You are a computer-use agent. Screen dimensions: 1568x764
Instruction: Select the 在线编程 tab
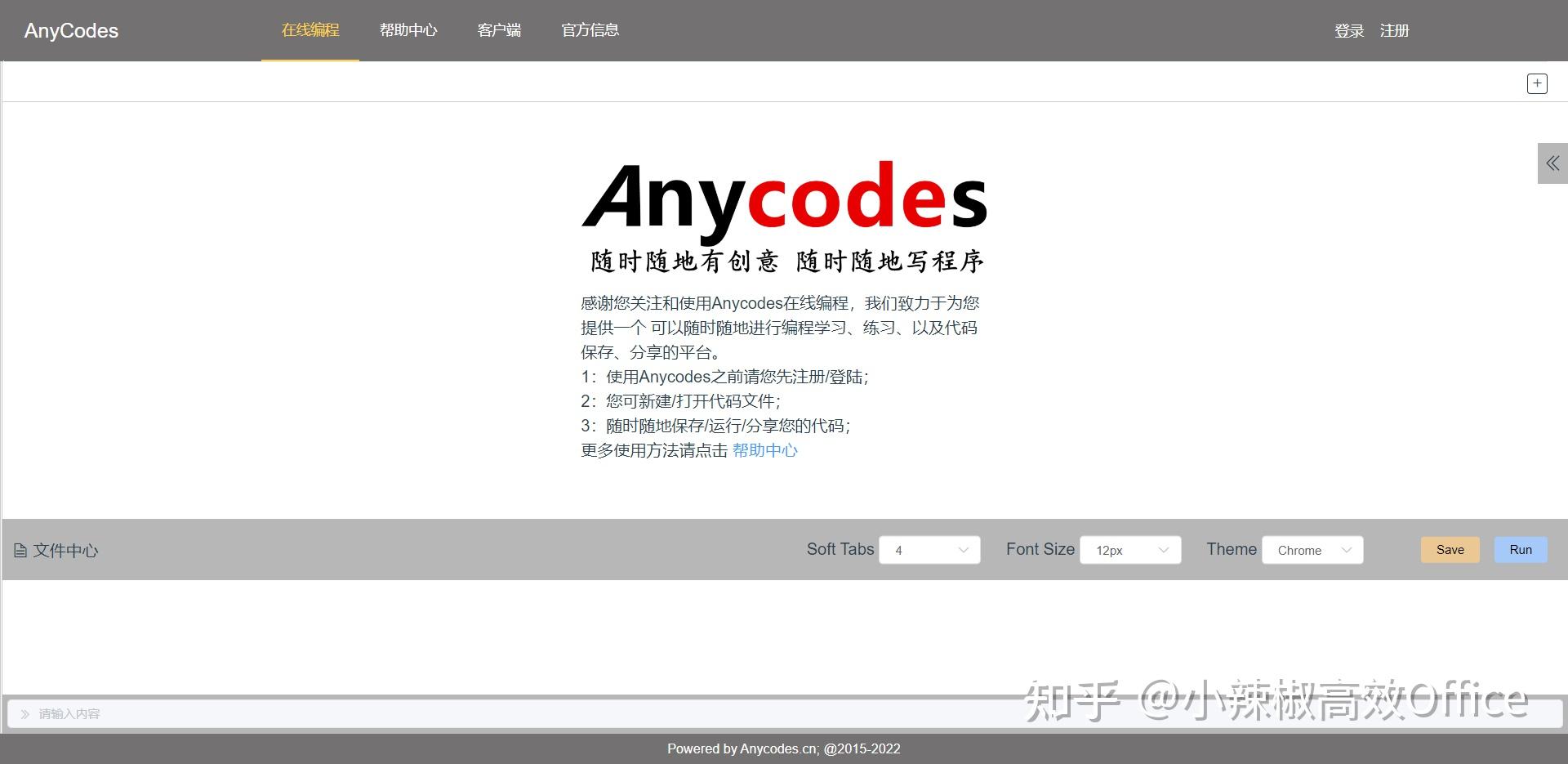tap(310, 30)
